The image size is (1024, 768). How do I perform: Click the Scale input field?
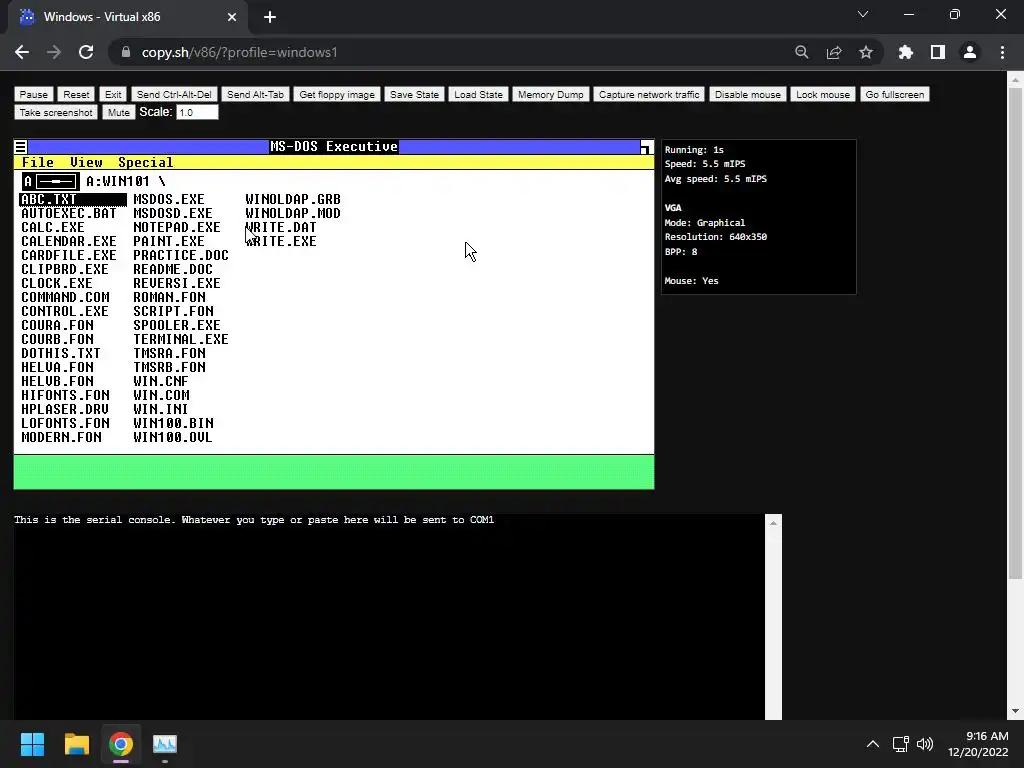(197, 112)
